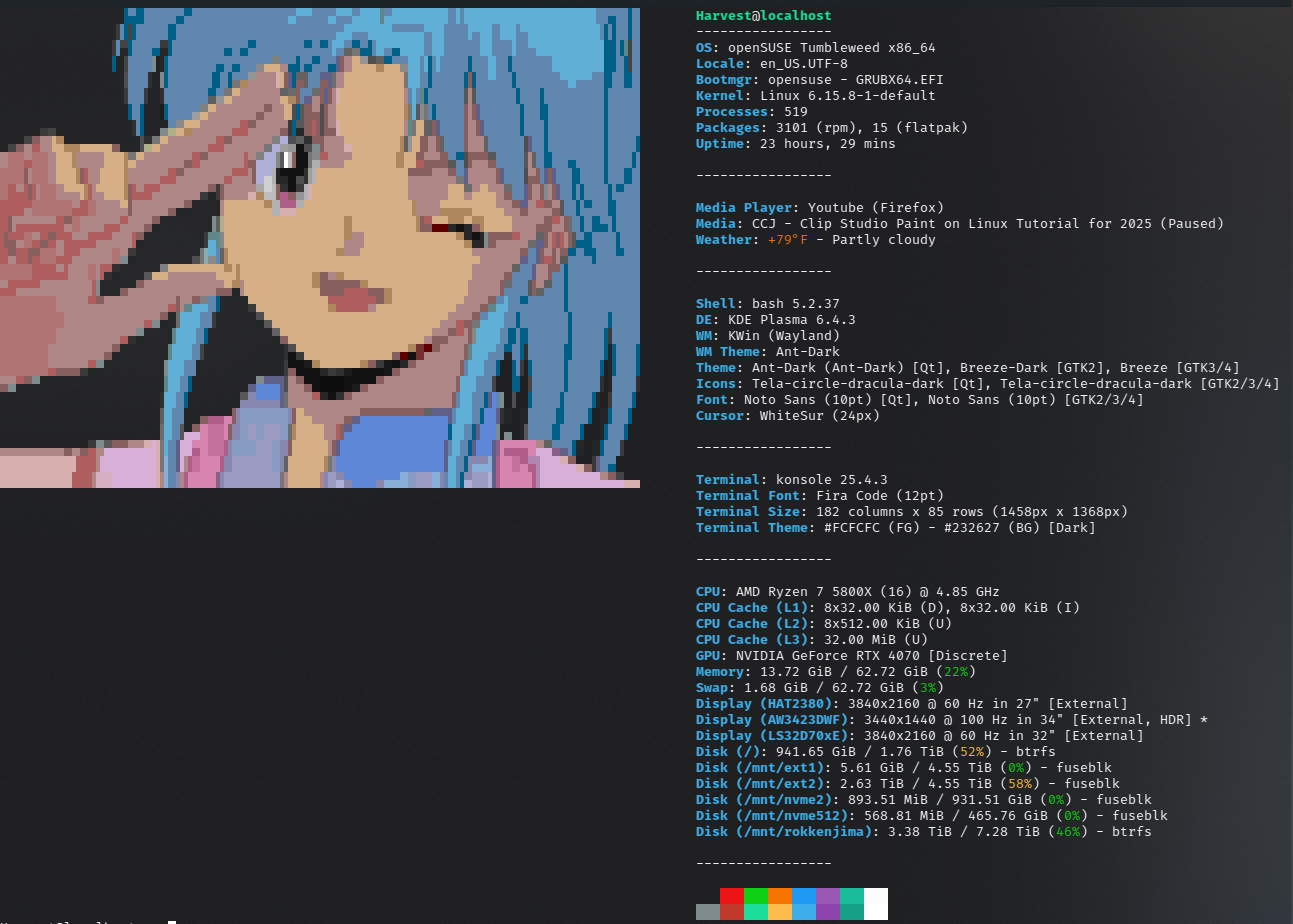
Task: Click the Locale line reading en_US.UTF-8
Action: [772, 64]
